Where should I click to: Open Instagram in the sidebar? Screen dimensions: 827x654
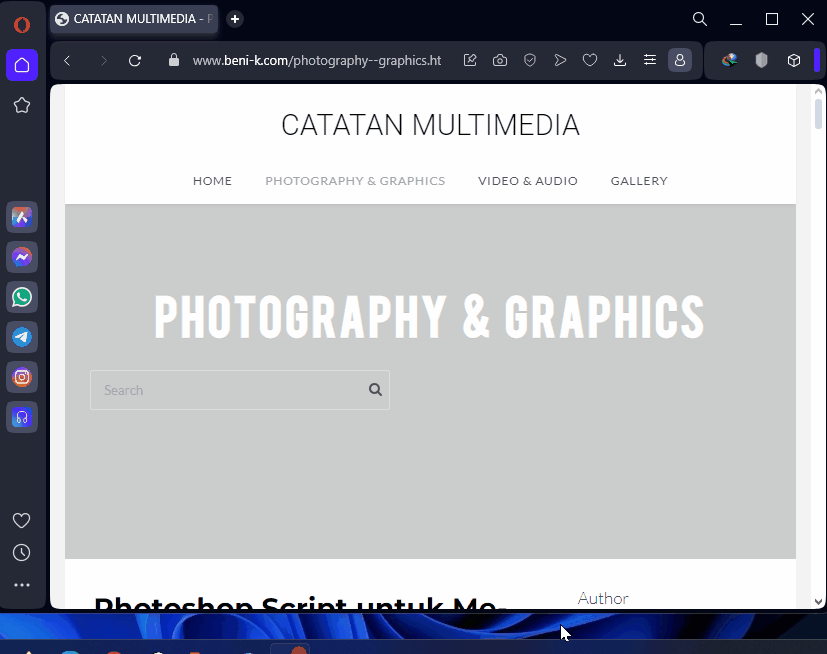point(22,377)
